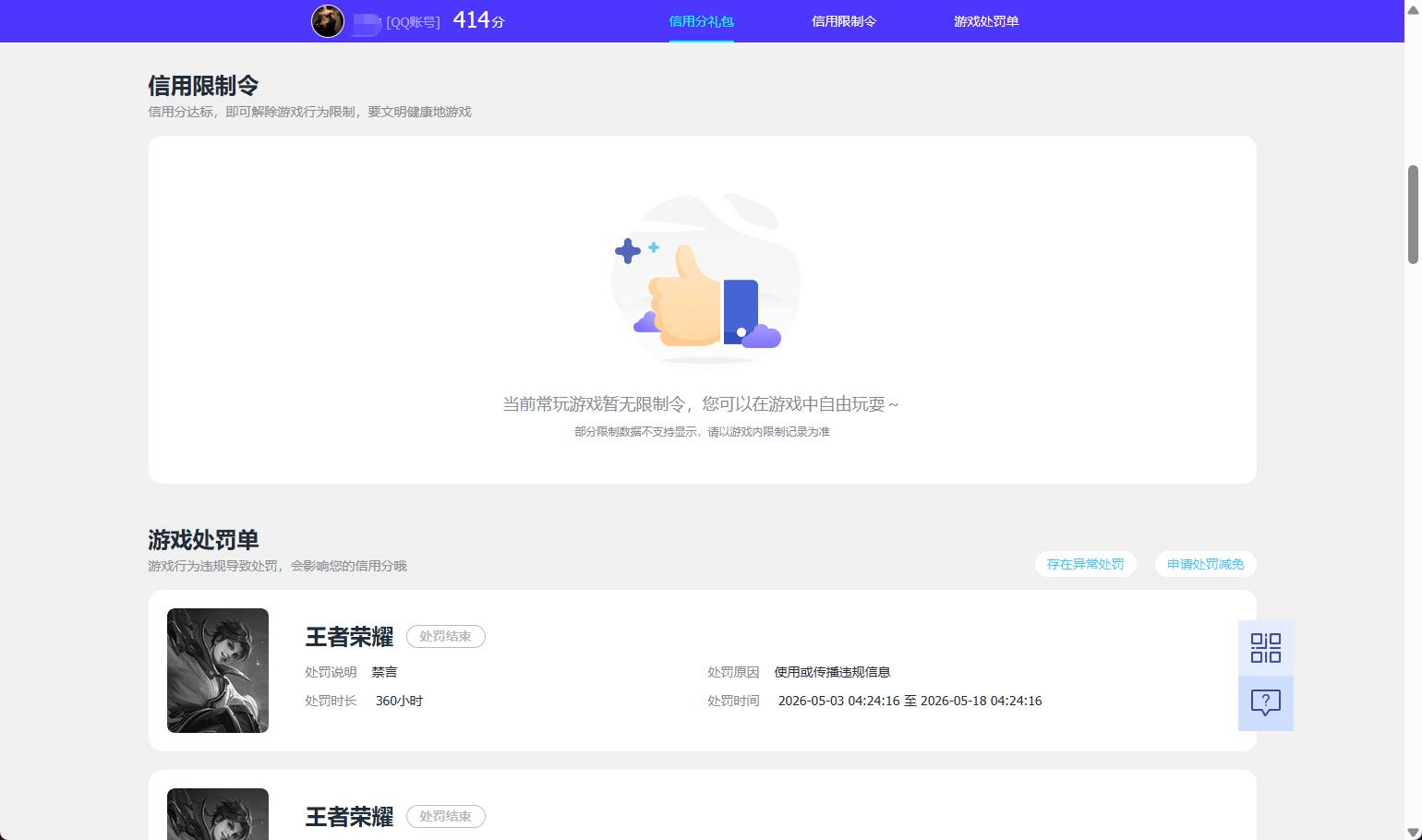1422x840 pixels.
Task: Click the 游戏处罚单 section heading
Action: [203, 540]
